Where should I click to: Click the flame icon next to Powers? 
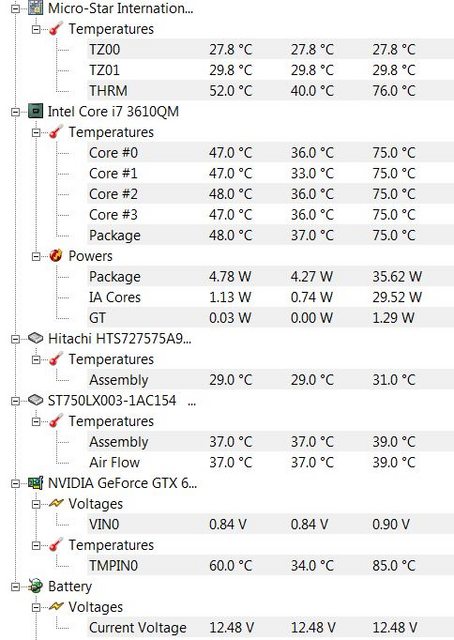click(56, 256)
